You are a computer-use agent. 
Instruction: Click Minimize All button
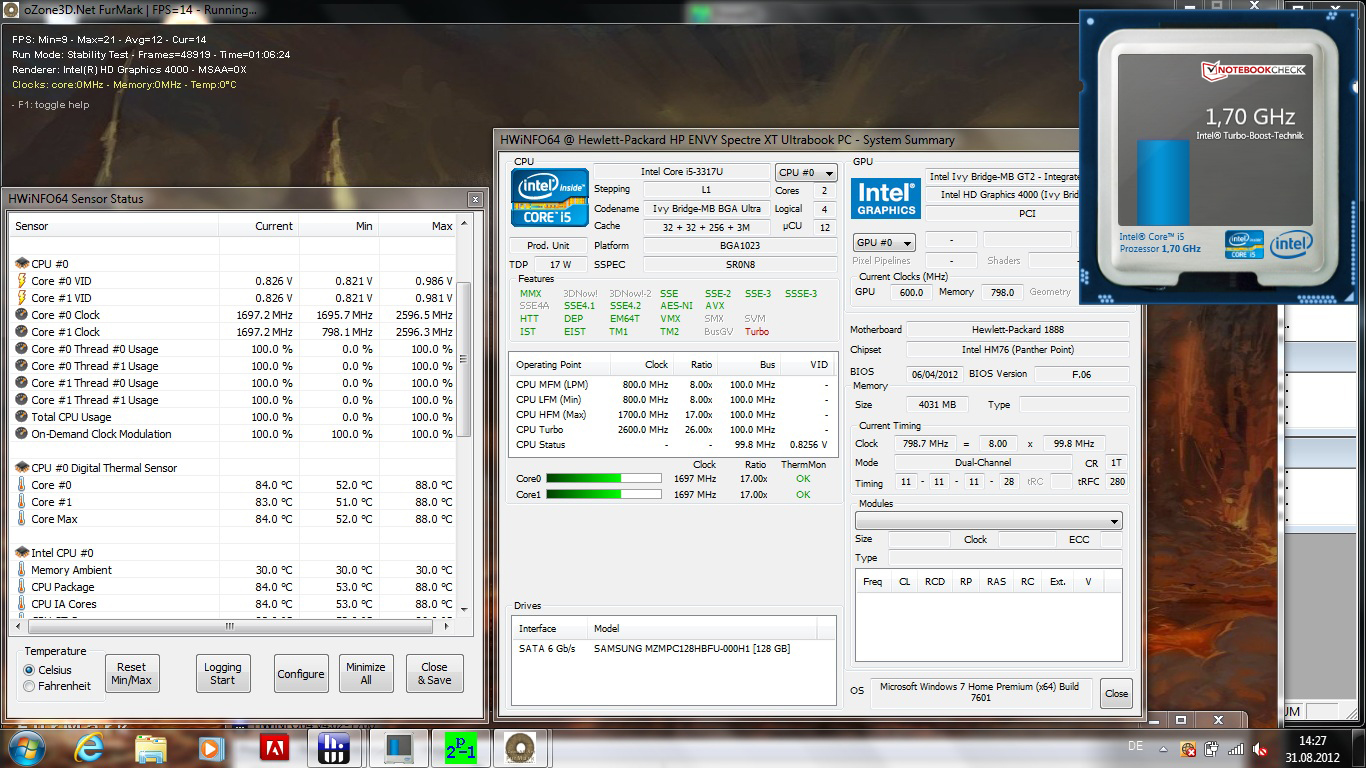pyautogui.click(x=365, y=674)
